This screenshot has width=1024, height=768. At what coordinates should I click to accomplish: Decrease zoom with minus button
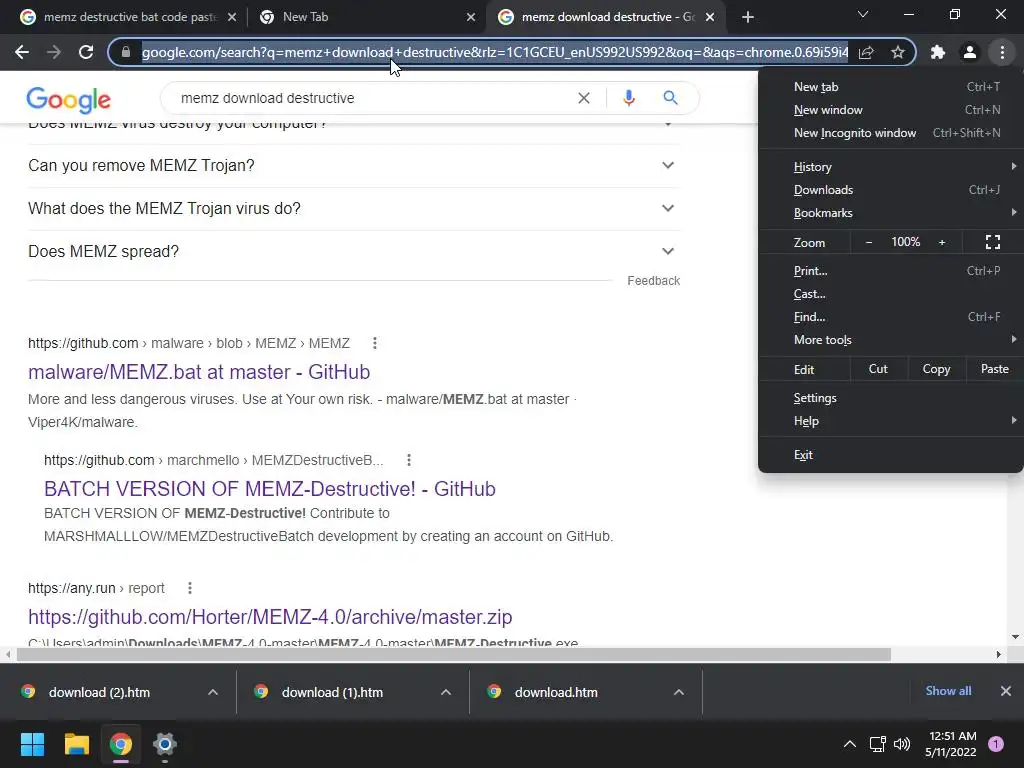coord(869,242)
